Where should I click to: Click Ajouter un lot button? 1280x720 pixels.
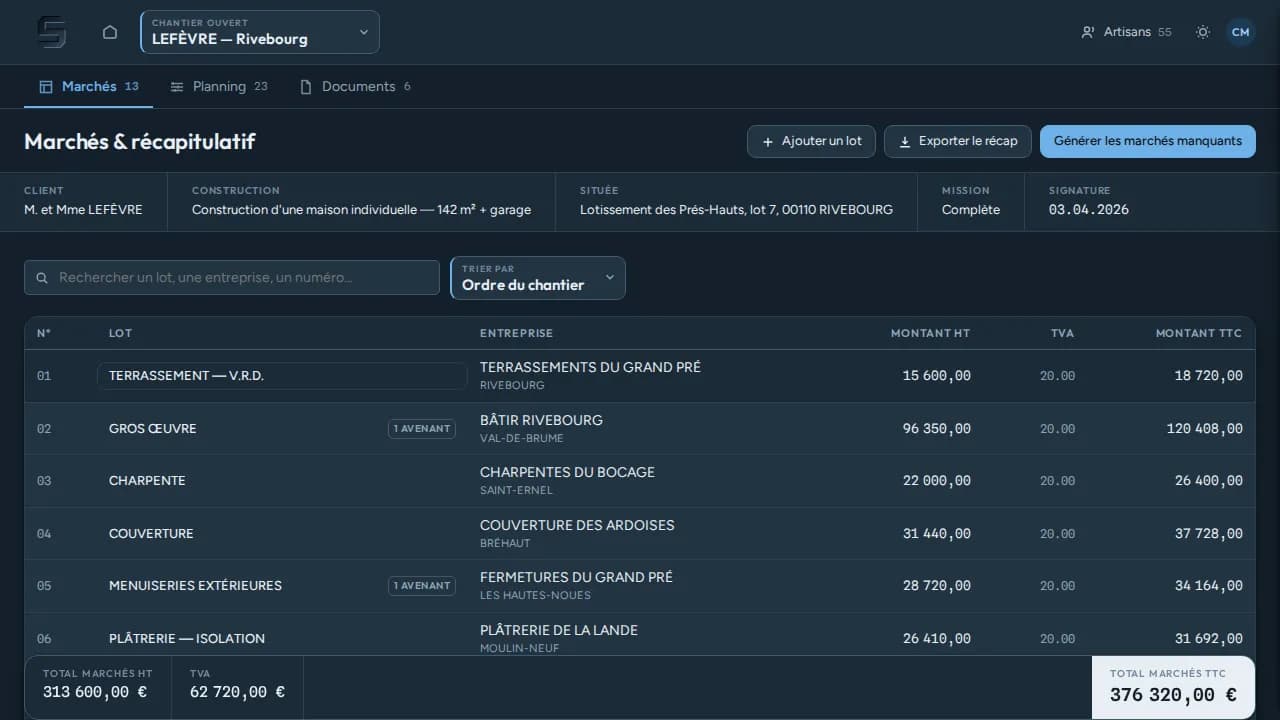tap(811, 141)
